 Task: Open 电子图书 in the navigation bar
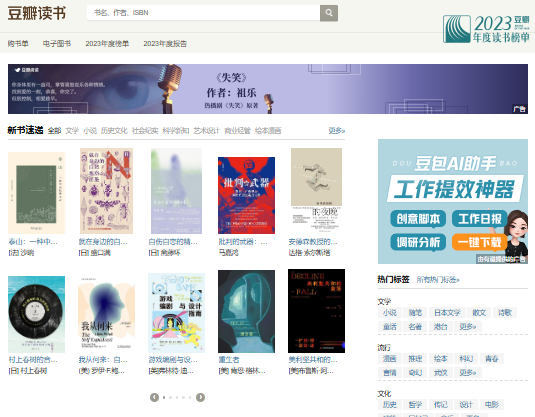pyautogui.click(x=57, y=44)
